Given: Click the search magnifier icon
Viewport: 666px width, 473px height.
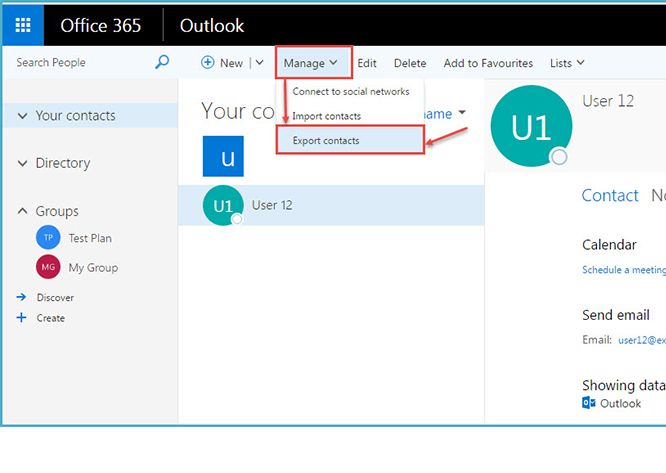Looking at the screenshot, I should tap(162, 62).
